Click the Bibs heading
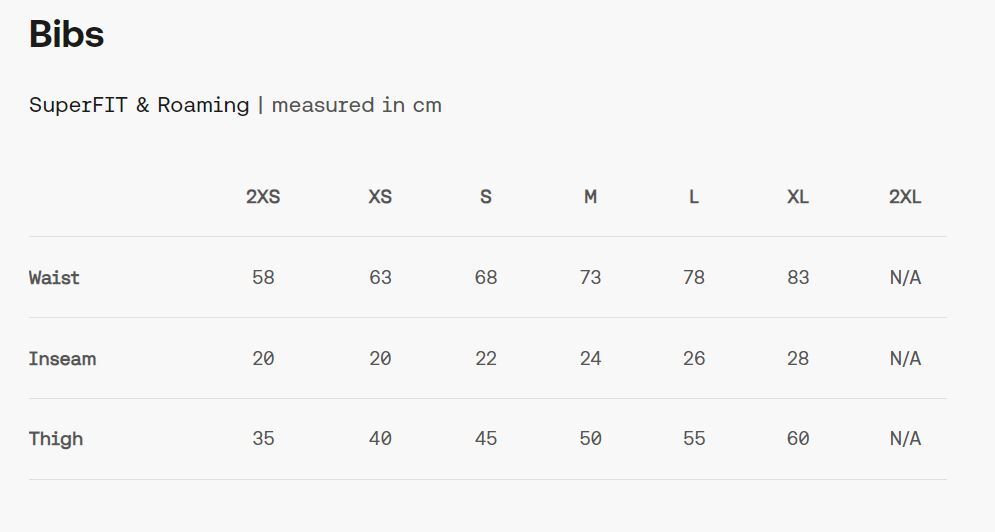Image resolution: width=995 pixels, height=532 pixels. click(66, 35)
